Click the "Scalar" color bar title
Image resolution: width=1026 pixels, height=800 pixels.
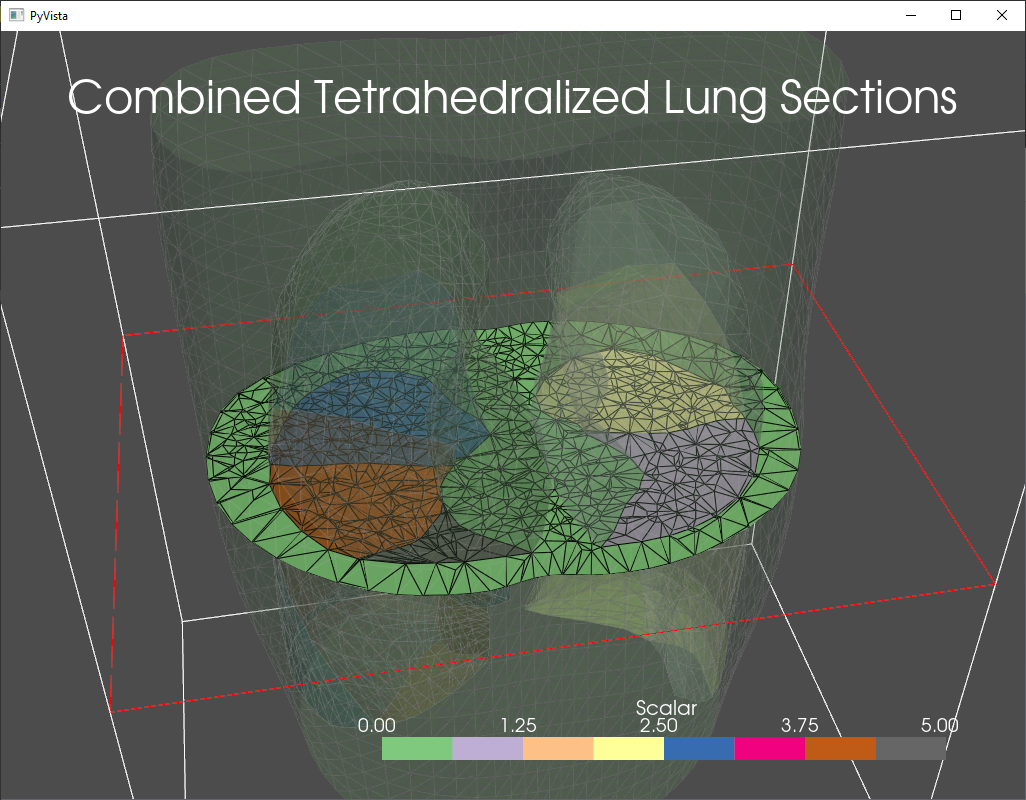click(666, 708)
